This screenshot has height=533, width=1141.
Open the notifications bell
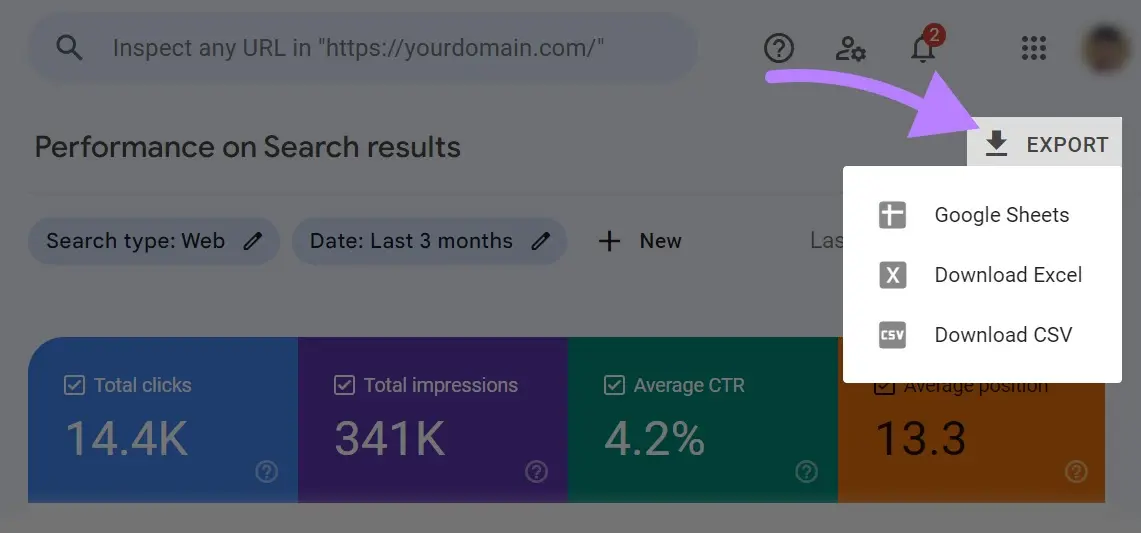[923, 47]
